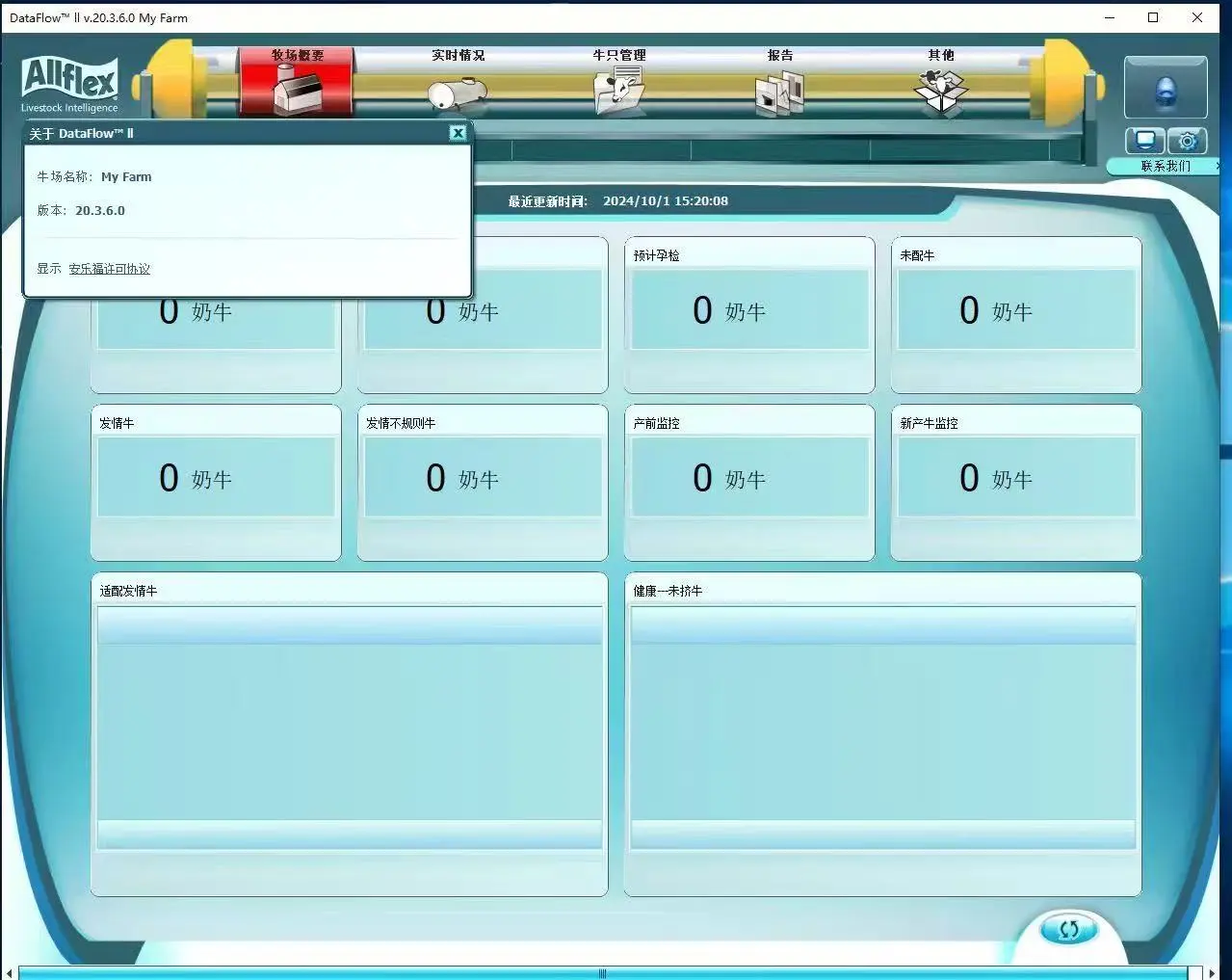1232x980 pixels.
Task: Click the alarm siren status button
Action: pyautogui.click(x=1166, y=88)
